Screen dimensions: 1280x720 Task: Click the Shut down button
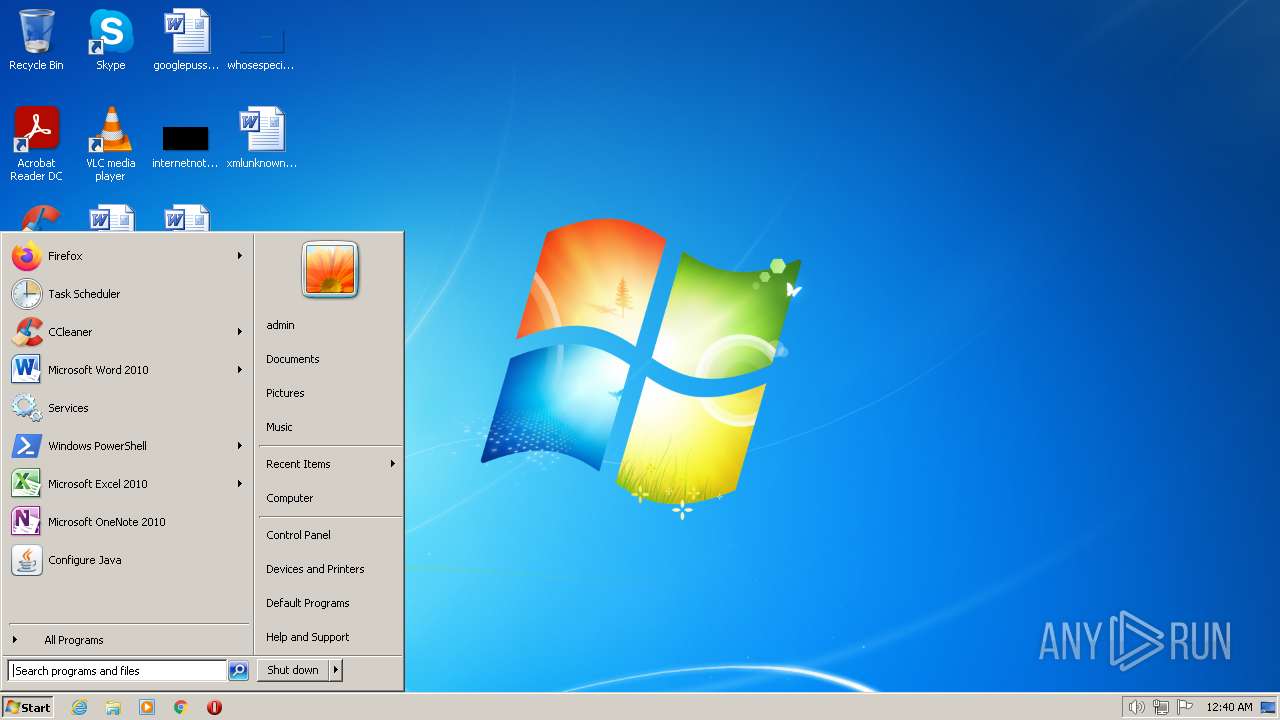pos(293,670)
